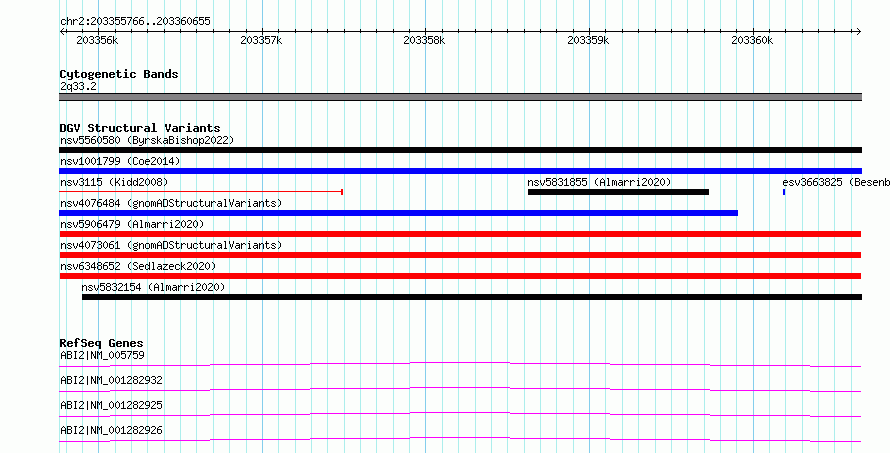The image size is (890, 453).
Task: Click the 203360k ruler position
Action: [x=752, y=40]
